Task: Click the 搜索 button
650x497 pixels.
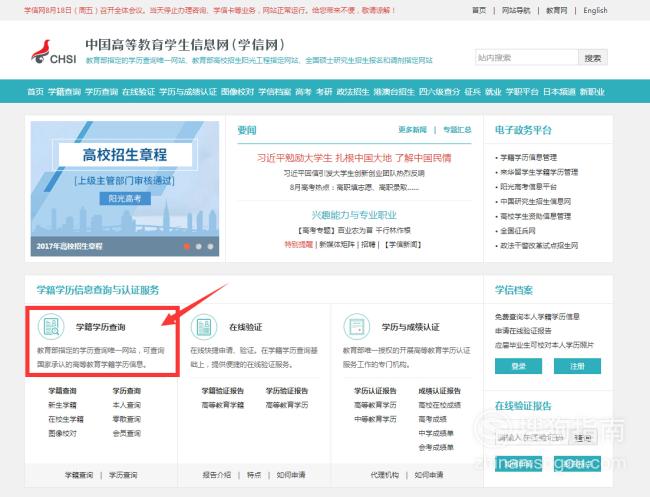Action: pos(593,58)
